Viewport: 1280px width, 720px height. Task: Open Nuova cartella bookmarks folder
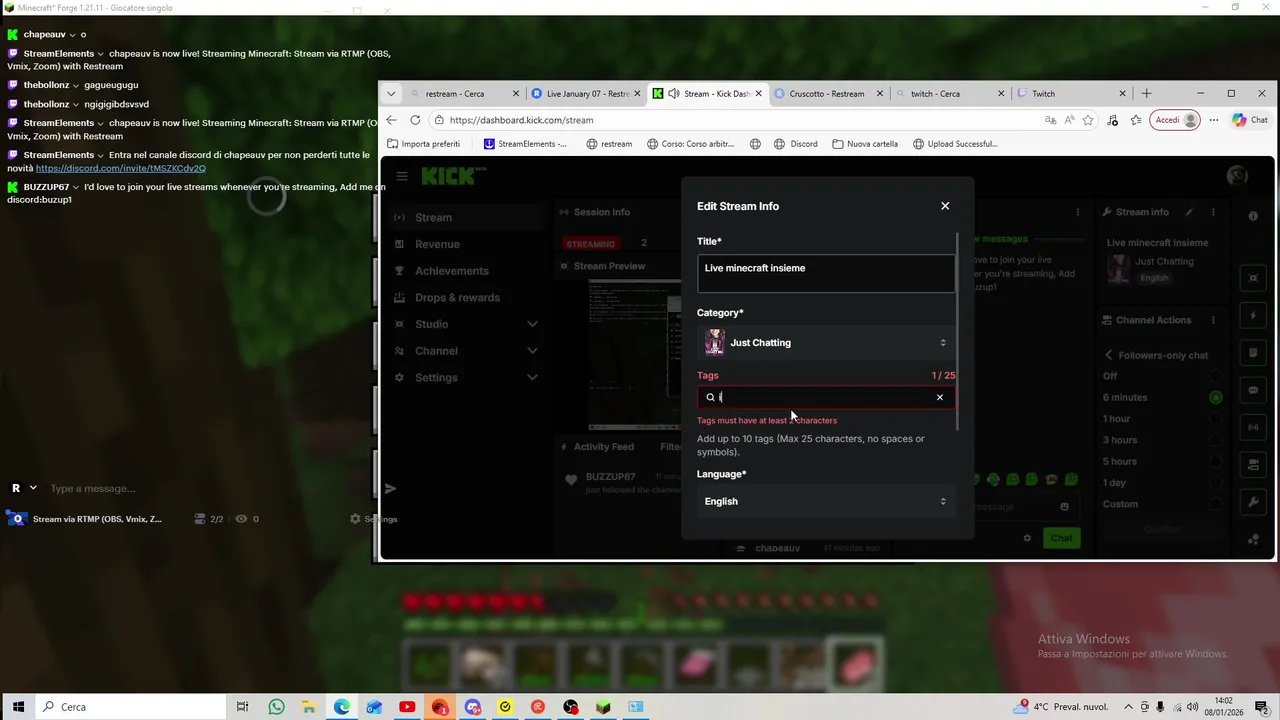tap(865, 143)
